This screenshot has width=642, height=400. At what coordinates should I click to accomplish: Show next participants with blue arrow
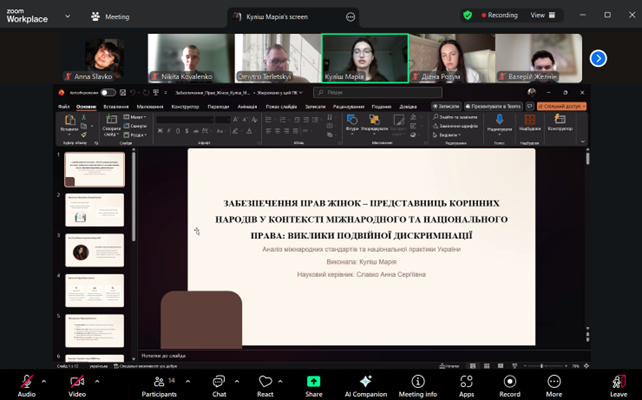click(598, 58)
